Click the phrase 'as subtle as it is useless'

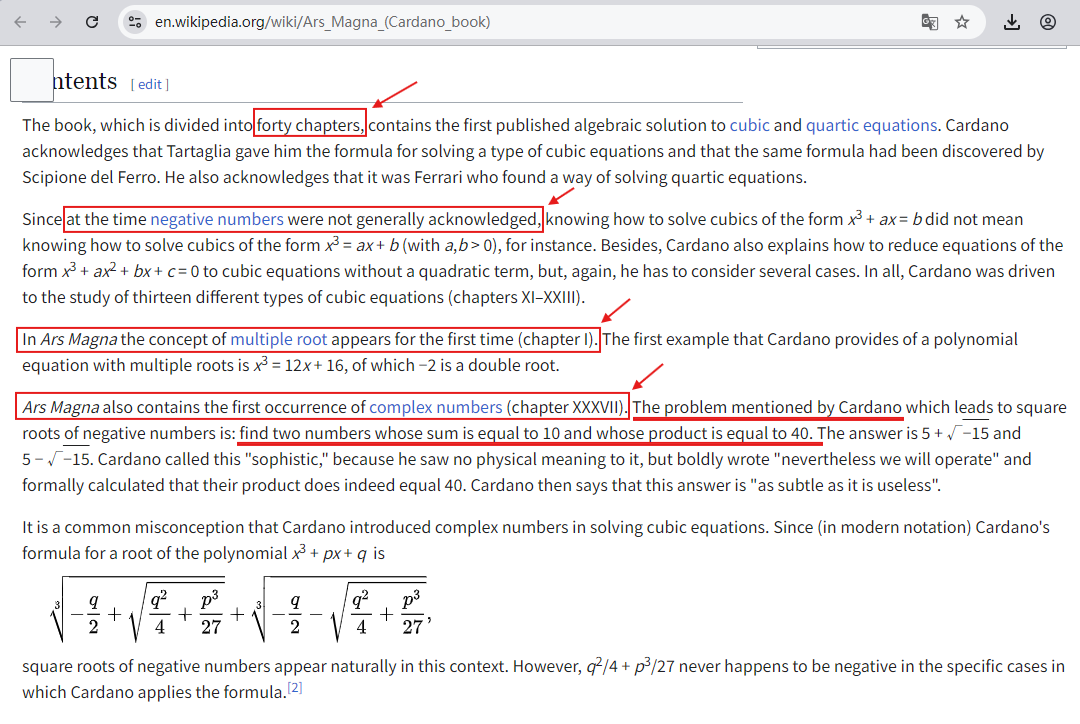[845, 486]
